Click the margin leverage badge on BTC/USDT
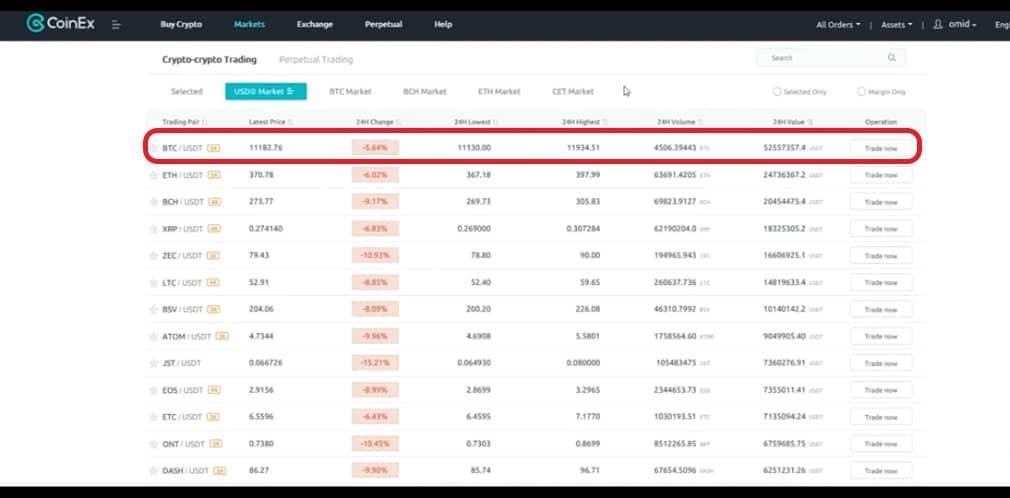The image size is (1010, 498). click(214, 148)
